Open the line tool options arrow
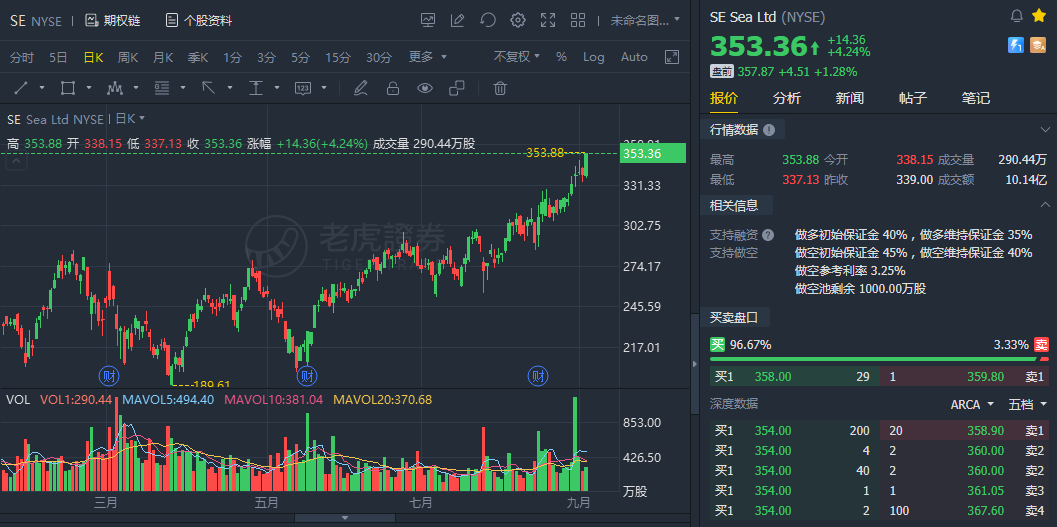1057x527 pixels. pyautogui.click(x=42, y=88)
